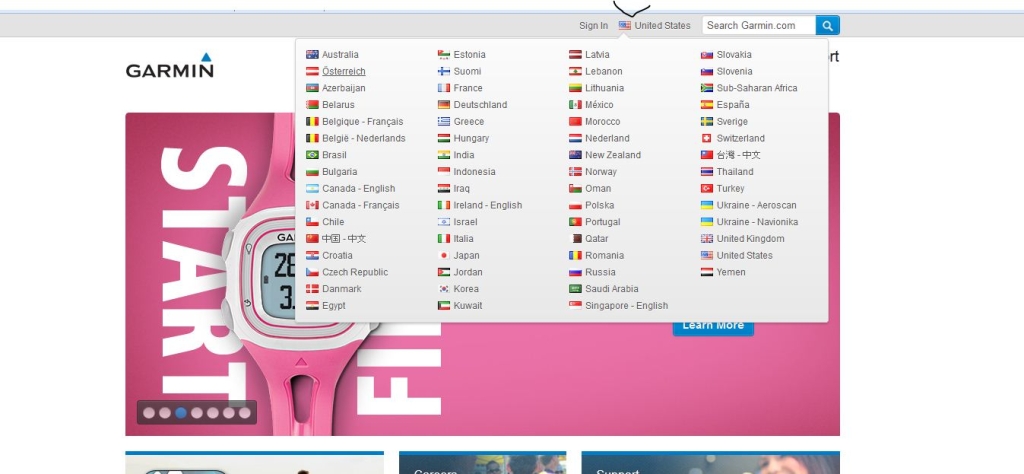Viewport: 1024px width, 474px height.
Task: Click the España flag icon
Action: coord(707,105)
